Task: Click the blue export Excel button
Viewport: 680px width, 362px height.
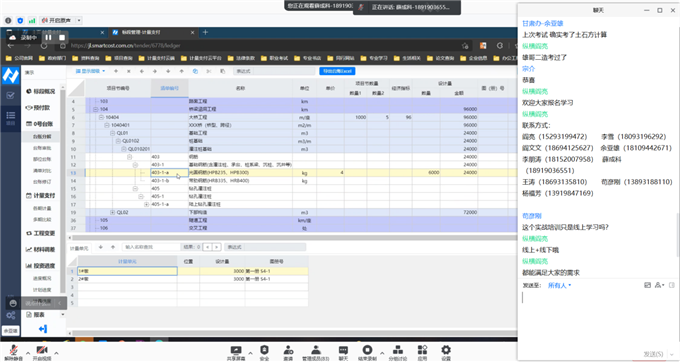Action: coord(337,71)
